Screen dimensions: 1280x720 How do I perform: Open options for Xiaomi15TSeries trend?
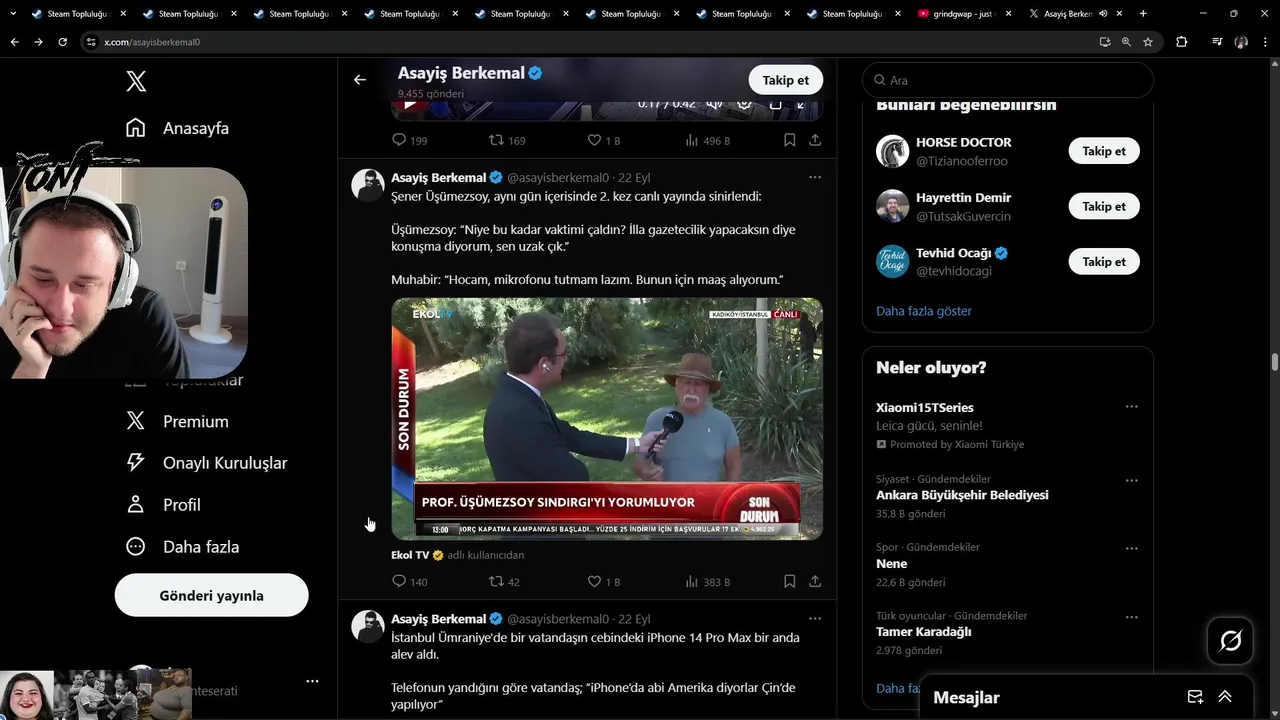point(1132,407)
